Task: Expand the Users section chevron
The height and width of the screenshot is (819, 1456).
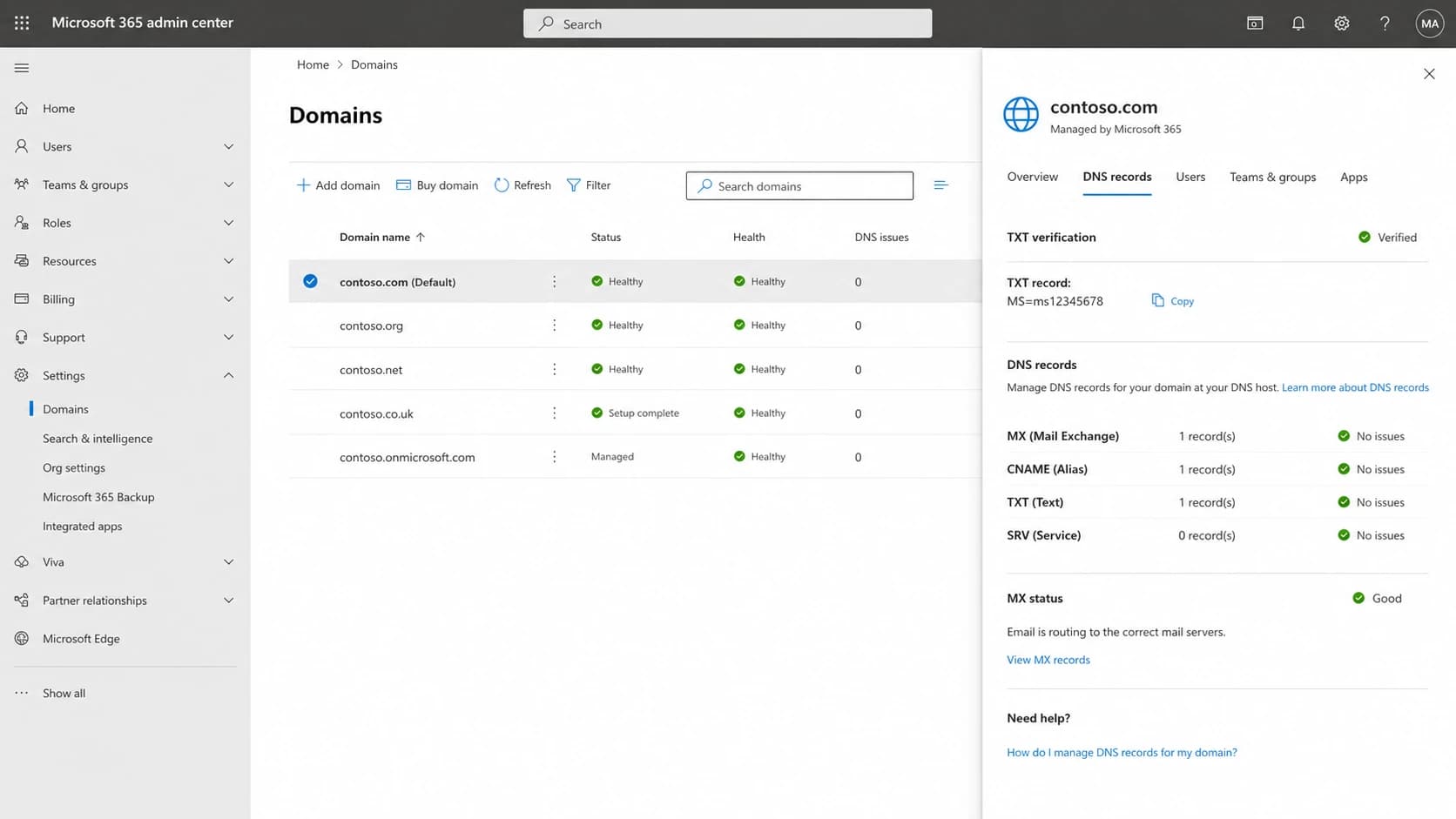Action: click(229, 146)
